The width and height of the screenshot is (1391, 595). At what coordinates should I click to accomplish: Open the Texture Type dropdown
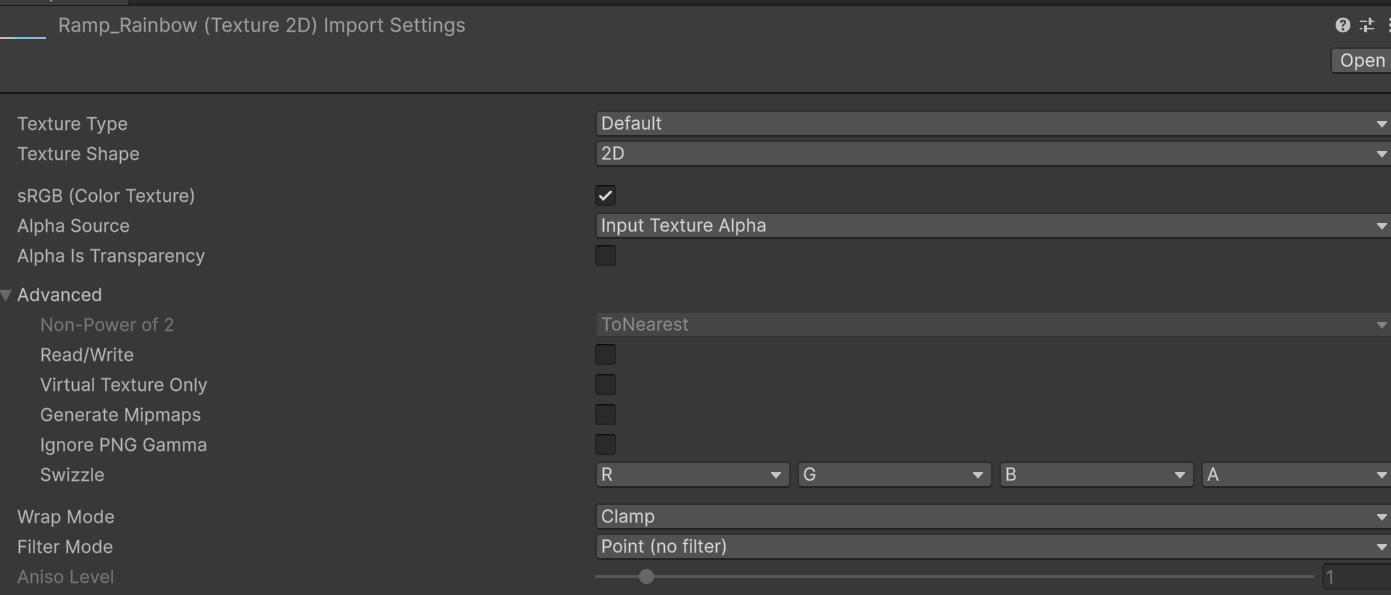click(x=992, y=124)
